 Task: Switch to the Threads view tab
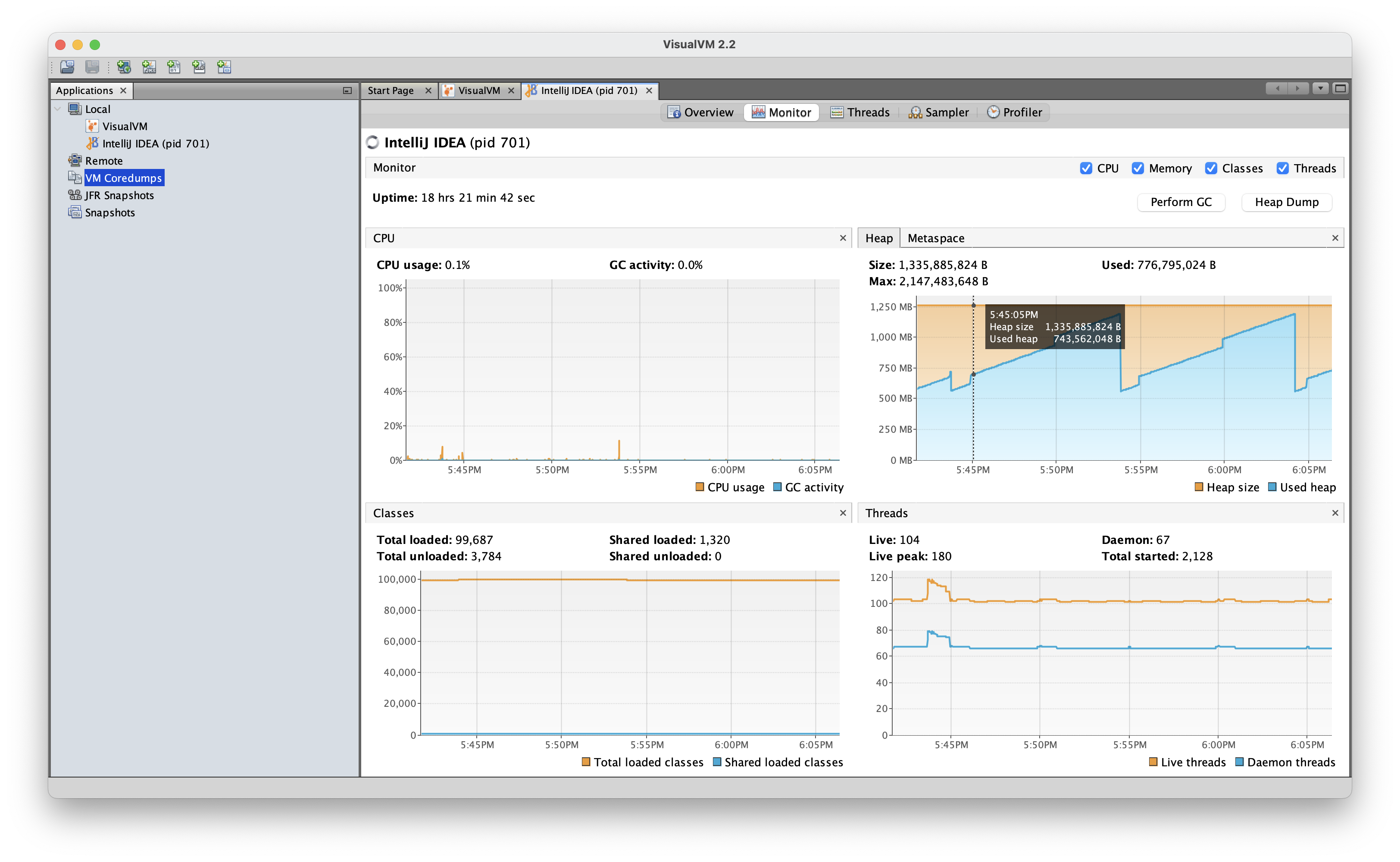point(860,112)
